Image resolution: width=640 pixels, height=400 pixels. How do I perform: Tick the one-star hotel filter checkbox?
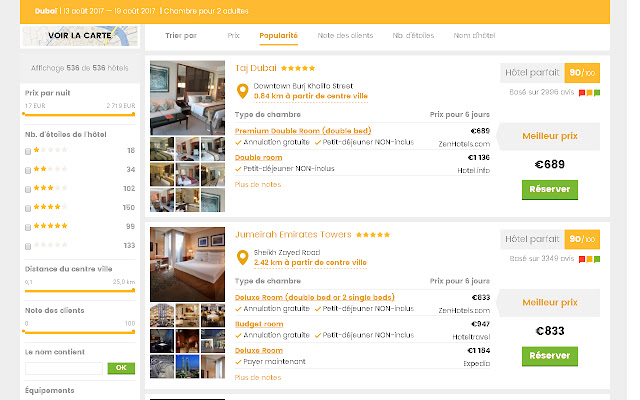tap(28, 151)
